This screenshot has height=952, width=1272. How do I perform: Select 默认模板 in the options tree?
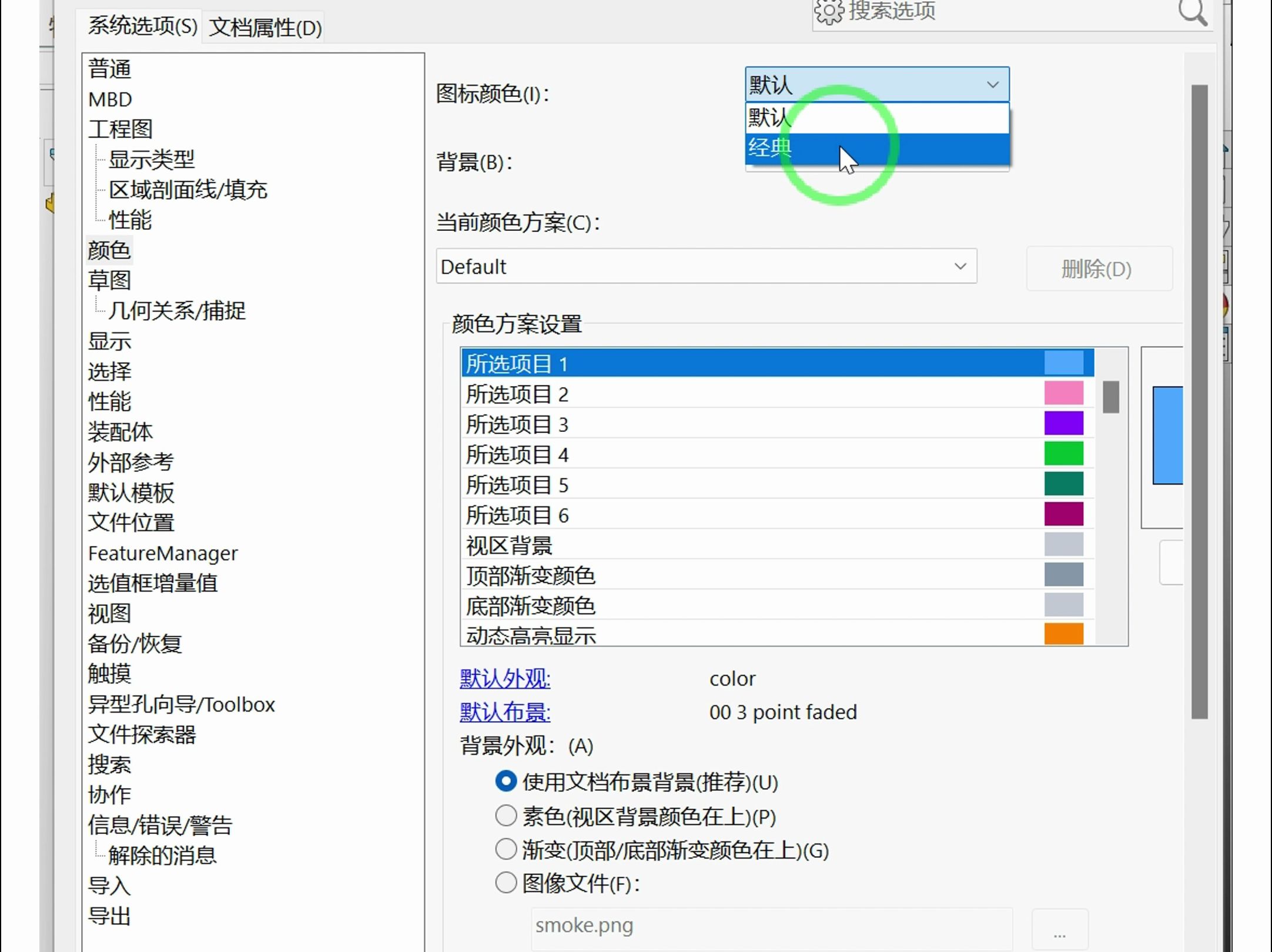coord(131,492)
